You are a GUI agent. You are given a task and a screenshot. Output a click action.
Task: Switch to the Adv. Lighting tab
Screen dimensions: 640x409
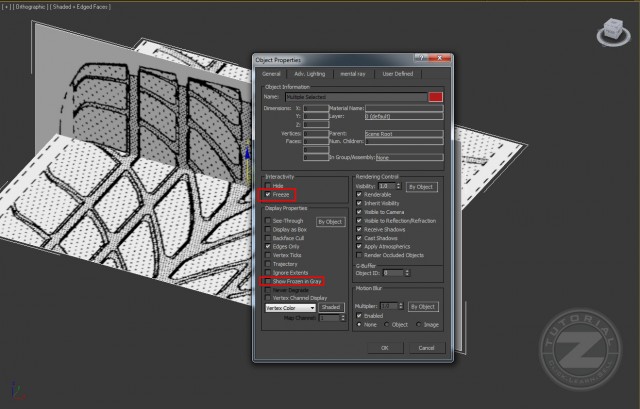(x=310, y=74)
